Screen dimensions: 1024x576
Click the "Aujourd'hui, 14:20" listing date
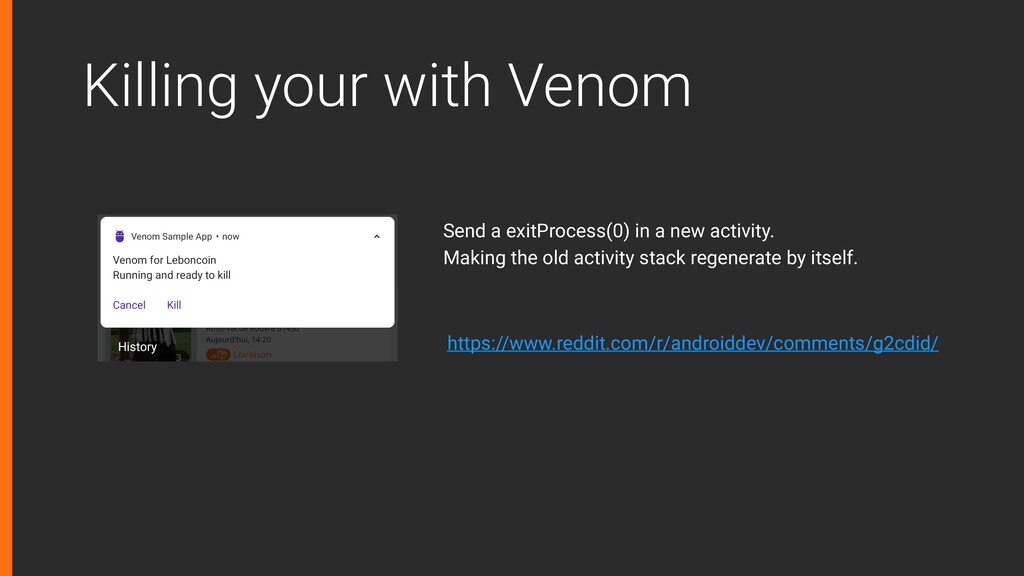238,340
